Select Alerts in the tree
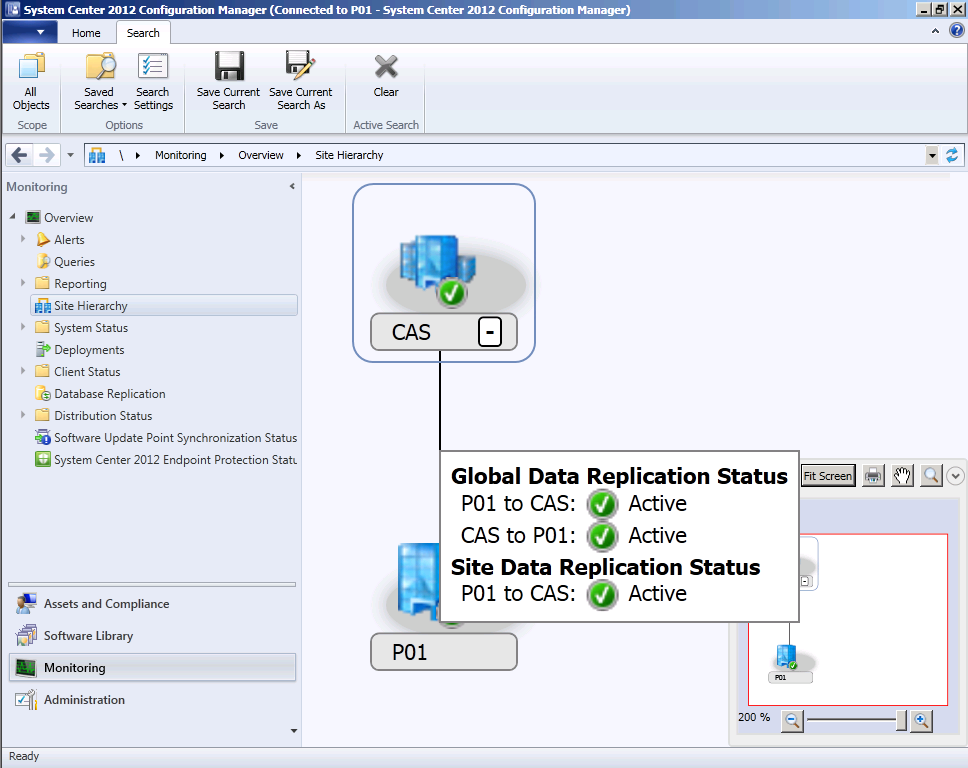 69,240
